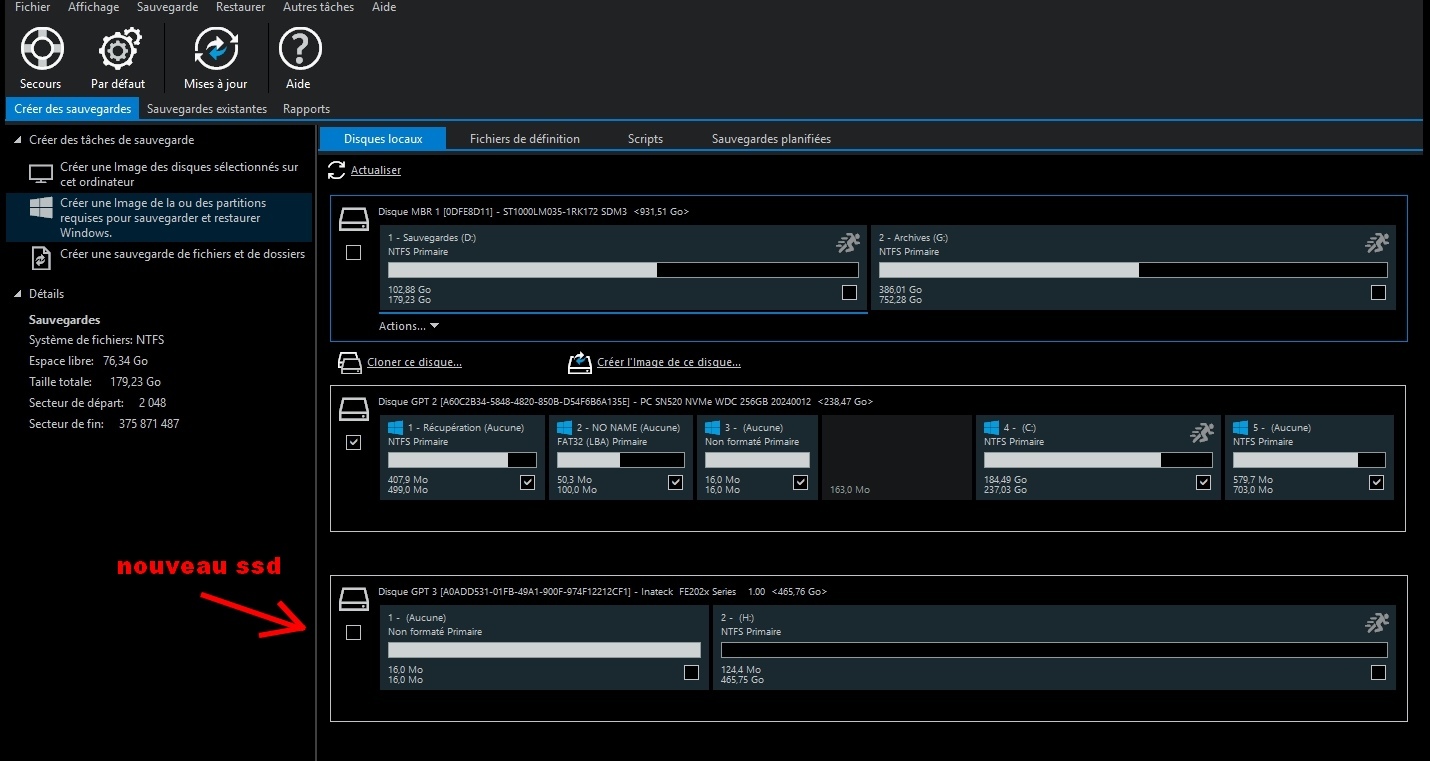The width and height of the screenshot is (1430, 761).
Task: Click the Actualiser refresh icon
Action: [x=337, y=171]
